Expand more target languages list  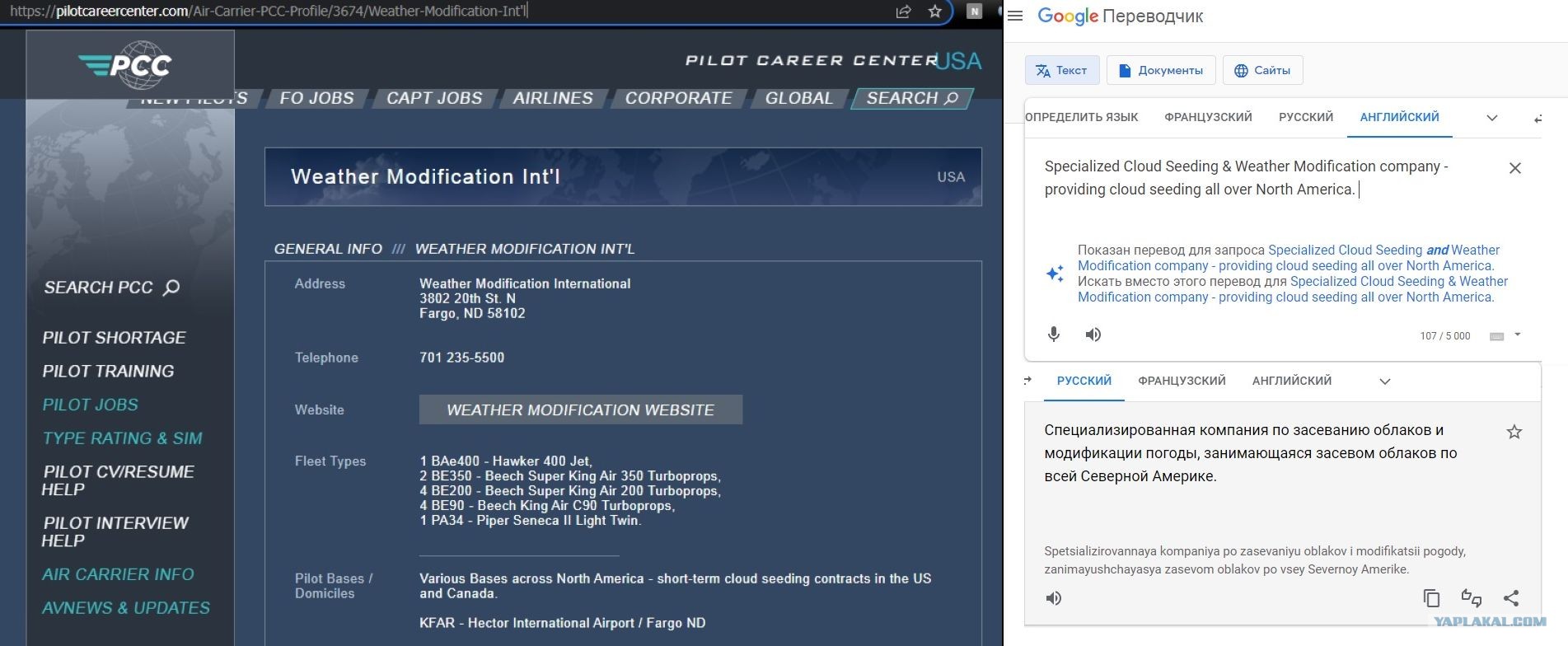coord(1384,382)
